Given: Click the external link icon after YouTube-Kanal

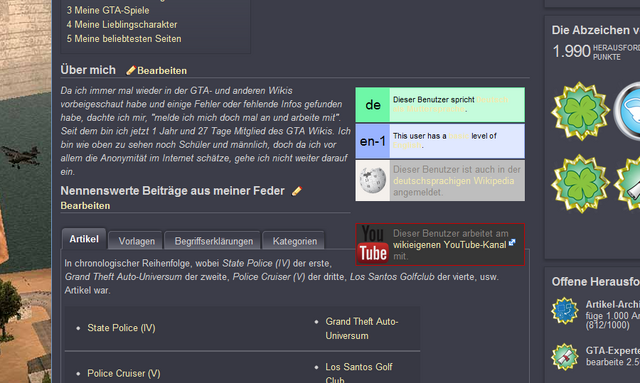Looking at the screenshot, I should [x=512, y=243].
